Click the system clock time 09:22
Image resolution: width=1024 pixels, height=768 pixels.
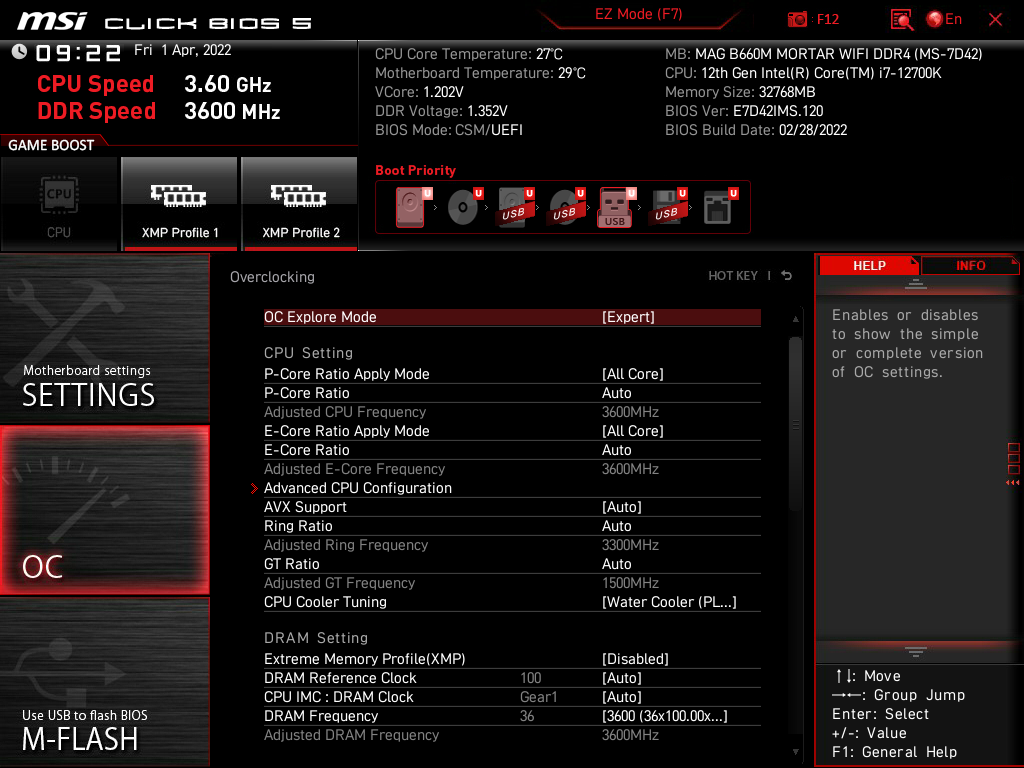click(78, 53)
